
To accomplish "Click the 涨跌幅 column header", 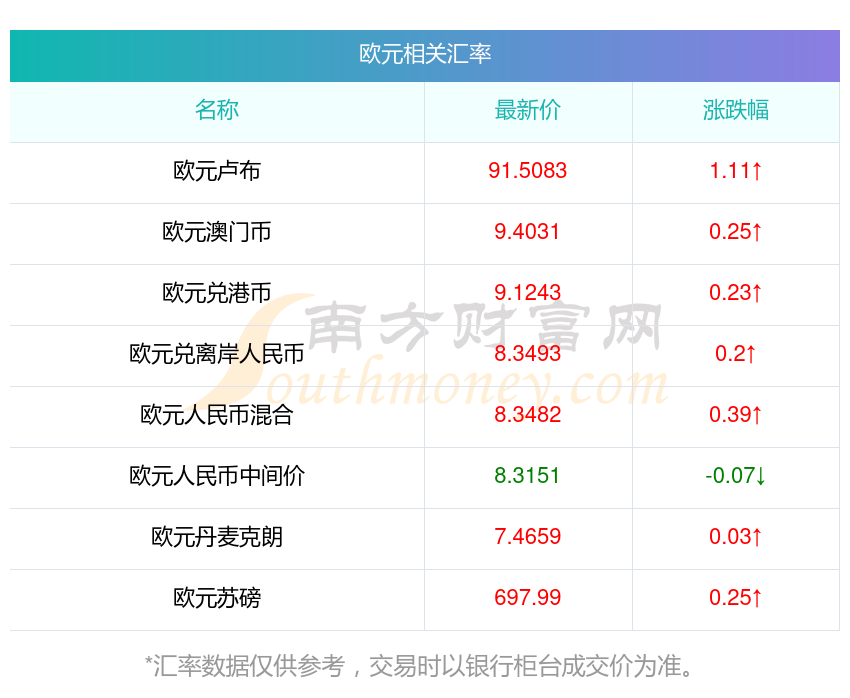I will [736, 110].
